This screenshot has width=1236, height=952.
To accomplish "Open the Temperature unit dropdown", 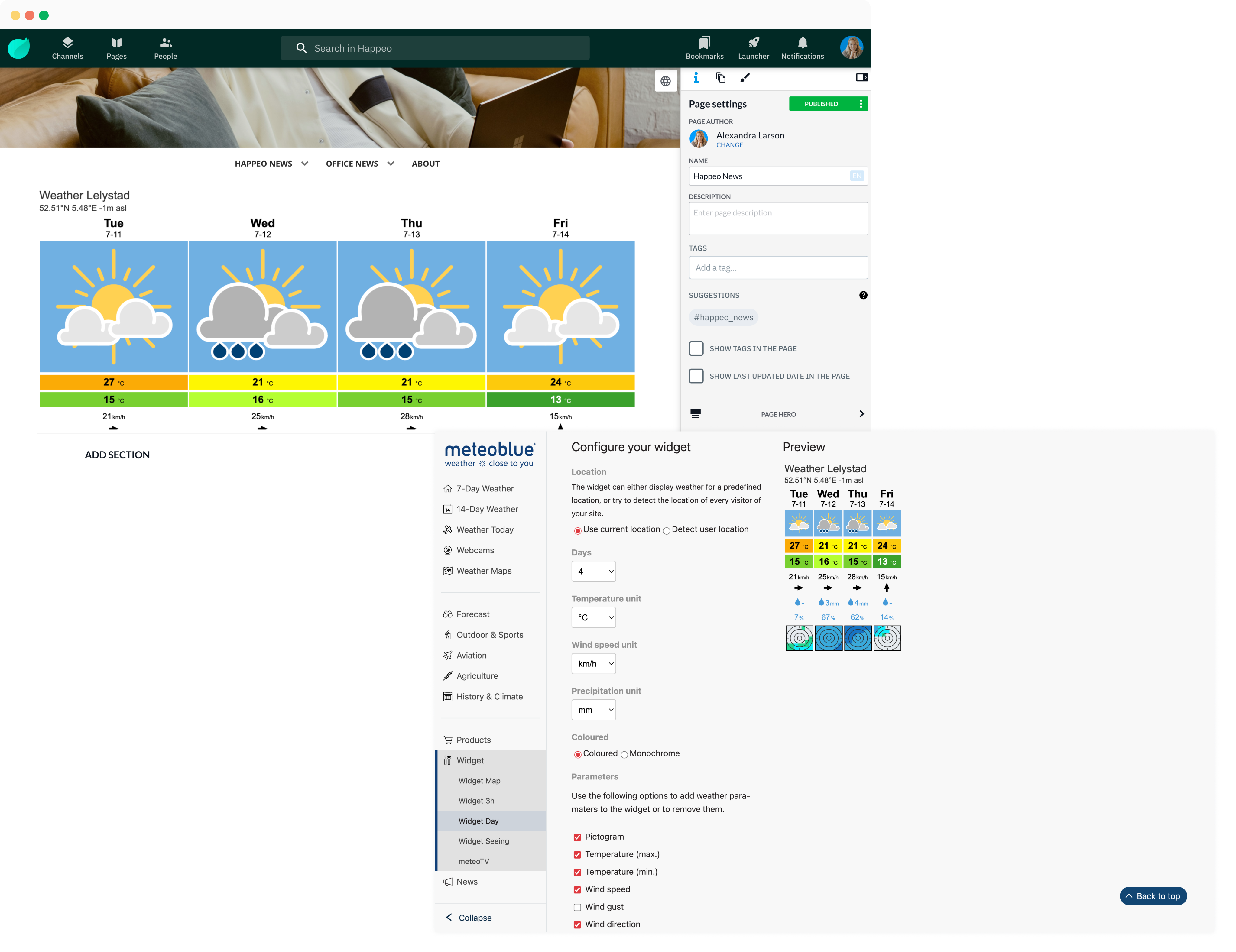I will coord(593,617).
